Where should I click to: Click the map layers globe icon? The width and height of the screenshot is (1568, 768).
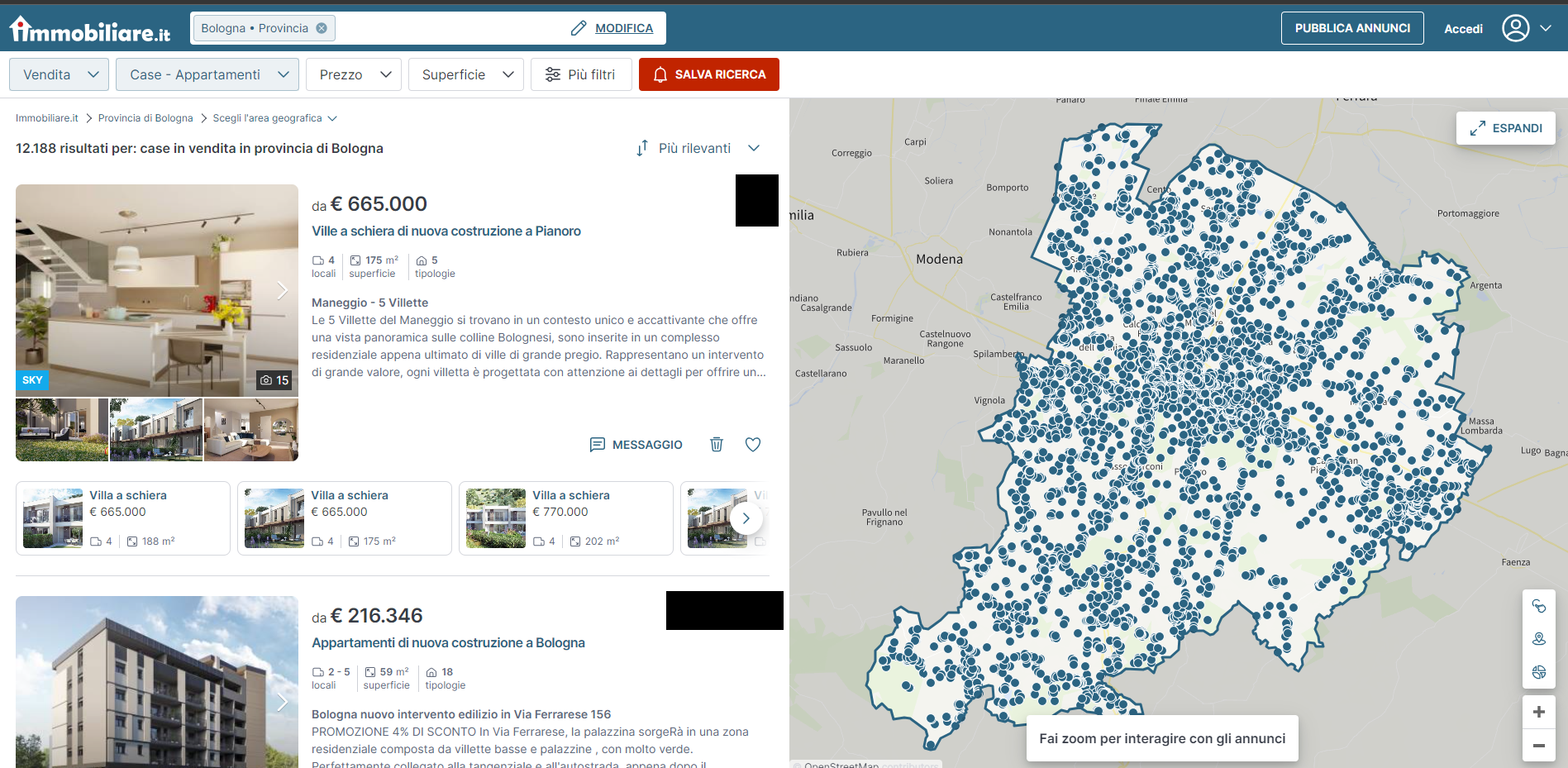pos(1539,672)
